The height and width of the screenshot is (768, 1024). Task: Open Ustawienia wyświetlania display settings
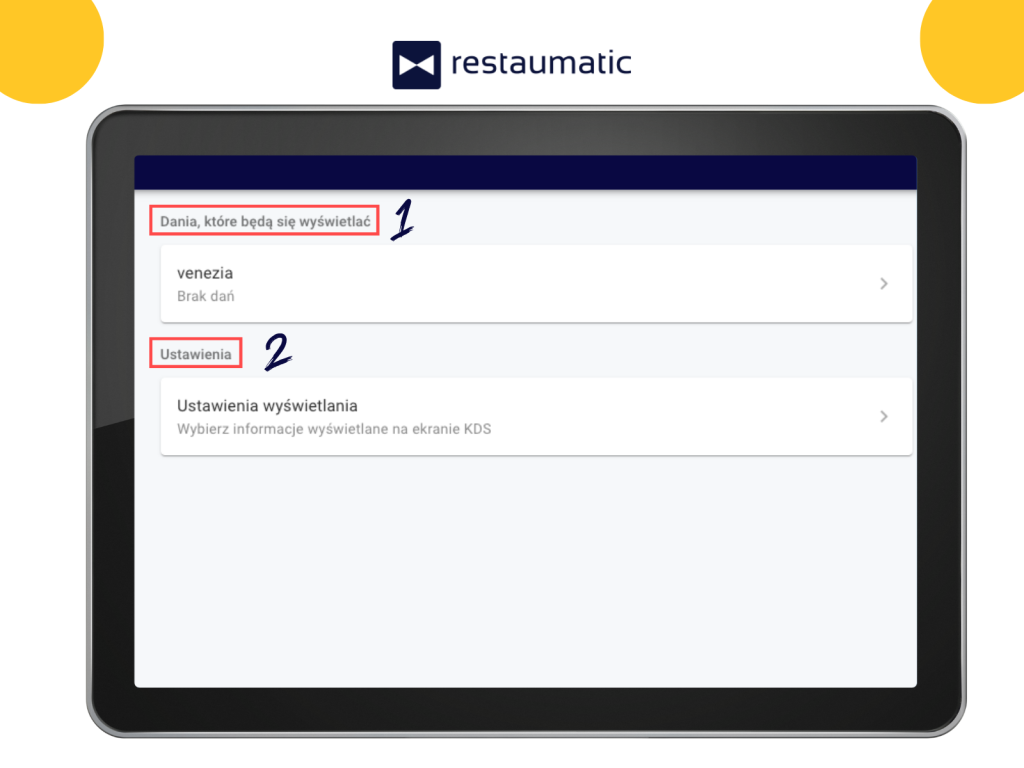pyautogui.click(x=536, y=417)
